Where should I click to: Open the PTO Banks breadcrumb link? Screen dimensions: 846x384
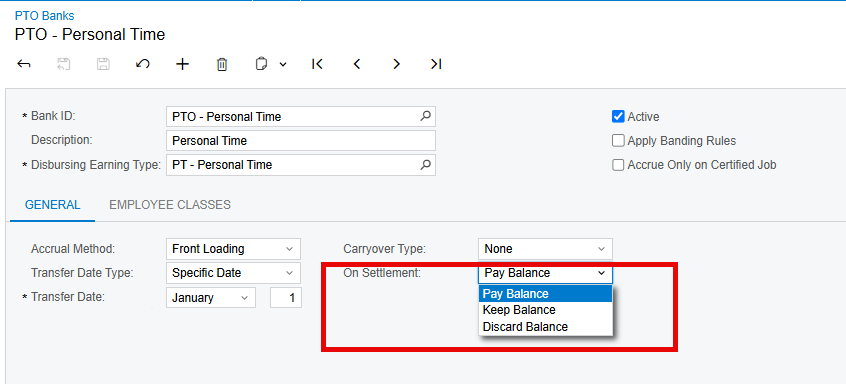pos(44,16)
